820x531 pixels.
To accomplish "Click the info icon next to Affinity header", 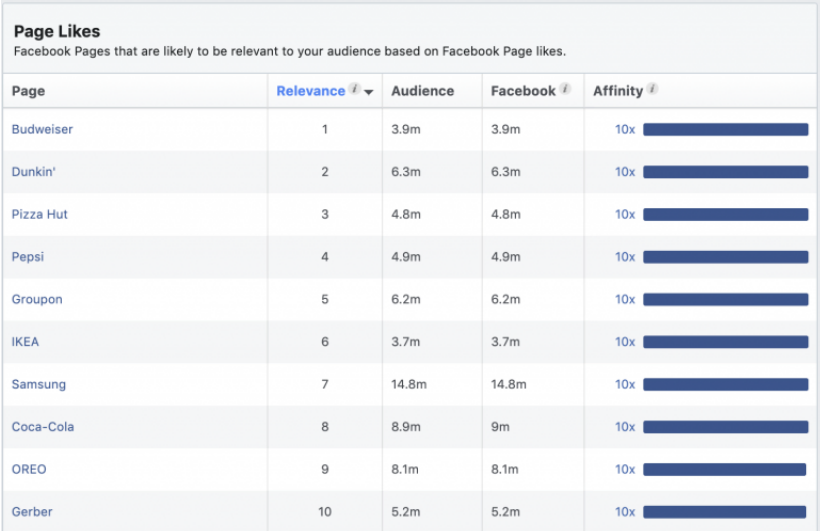I will pyautogui.click(x=652, y=88).
